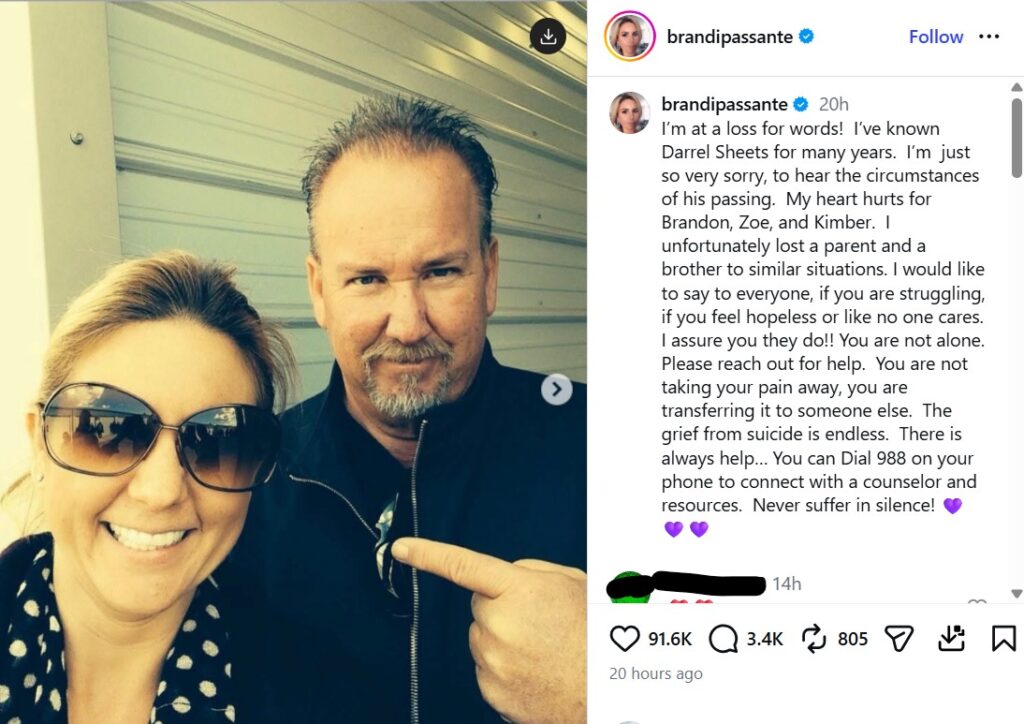Save the post with the bookmark icon
The image size is (1024, 724).
(1004, 638)
